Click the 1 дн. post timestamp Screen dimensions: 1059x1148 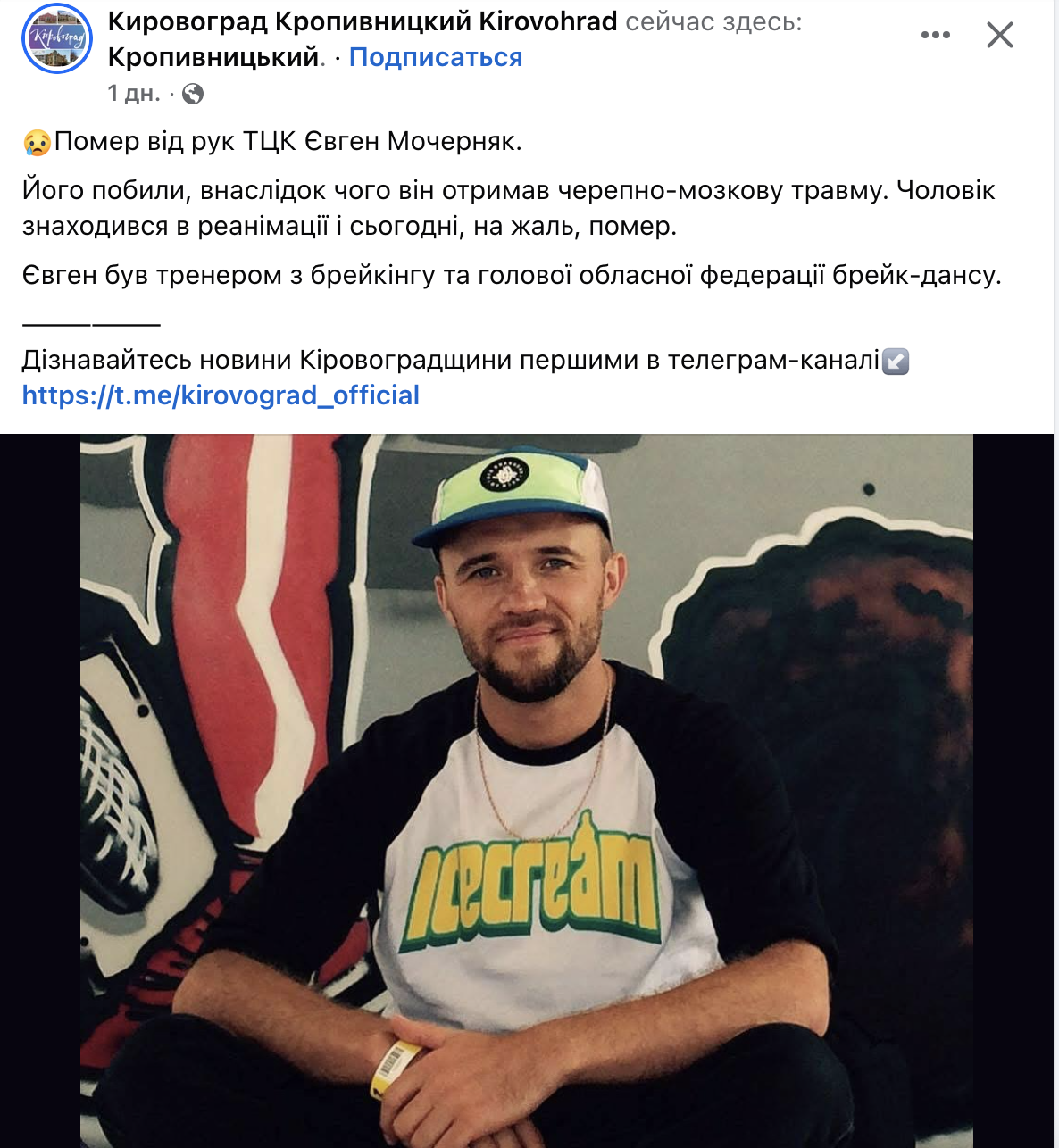tap(134, 93)
